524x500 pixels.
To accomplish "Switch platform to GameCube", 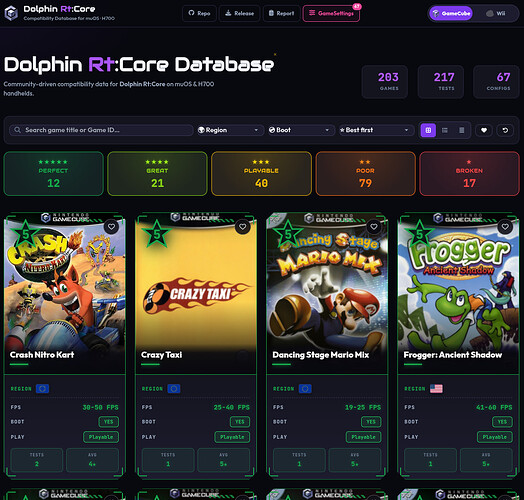I will pyautogui.click(x=451, y=13).
